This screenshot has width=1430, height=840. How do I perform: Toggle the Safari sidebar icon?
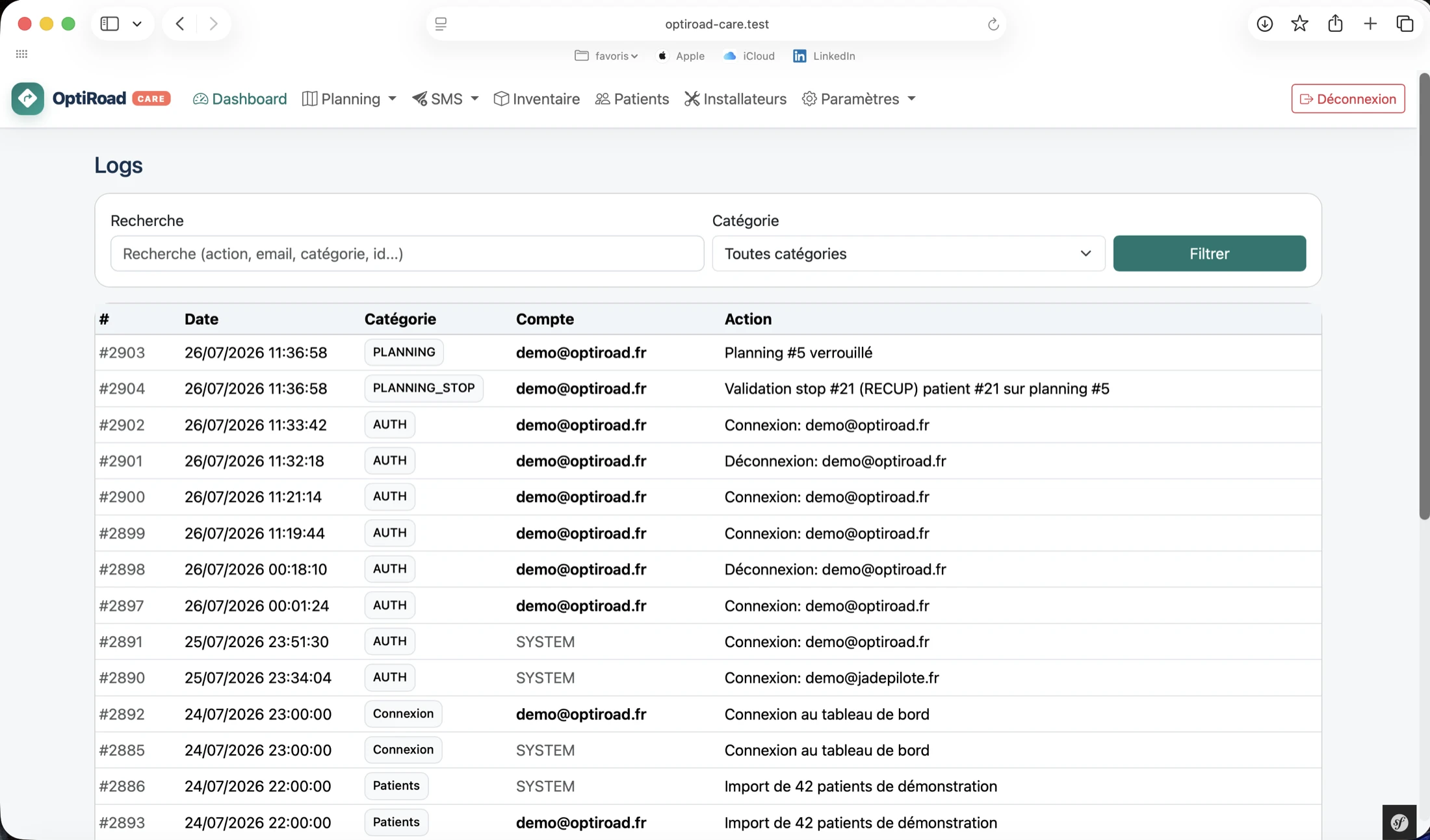[x=109, y=24]
